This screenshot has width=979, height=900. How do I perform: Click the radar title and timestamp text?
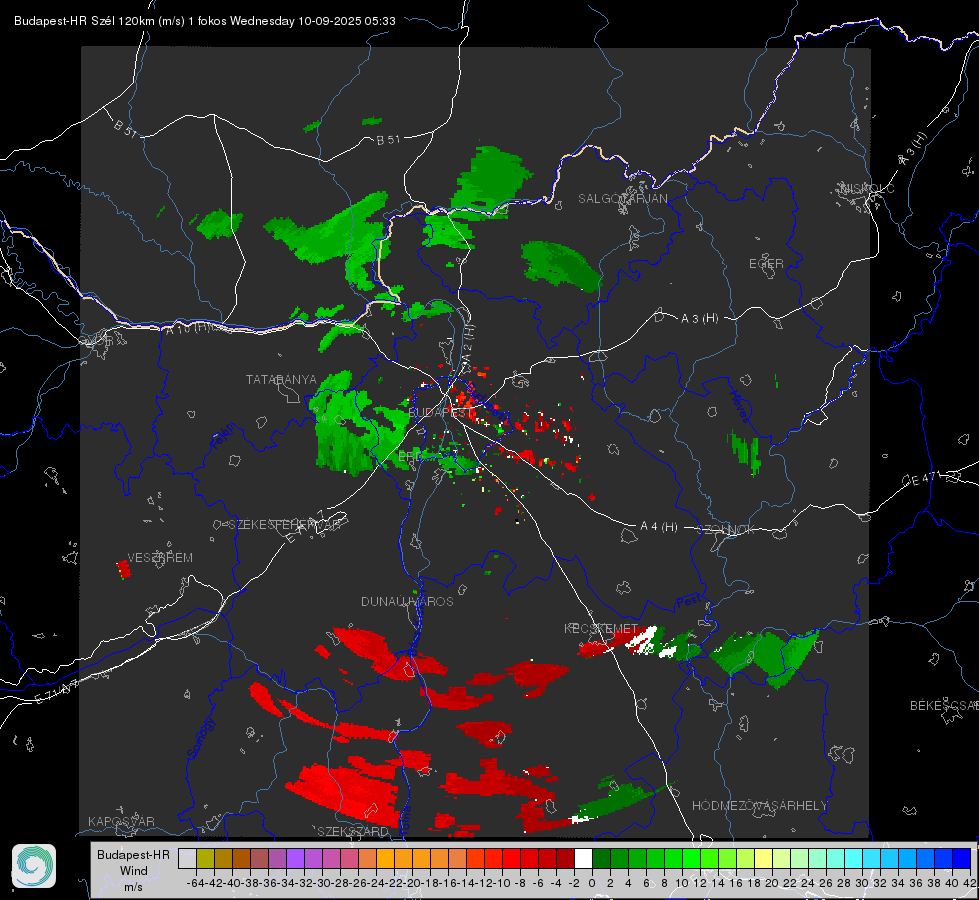pyautogui.click(x=205, y=21)
